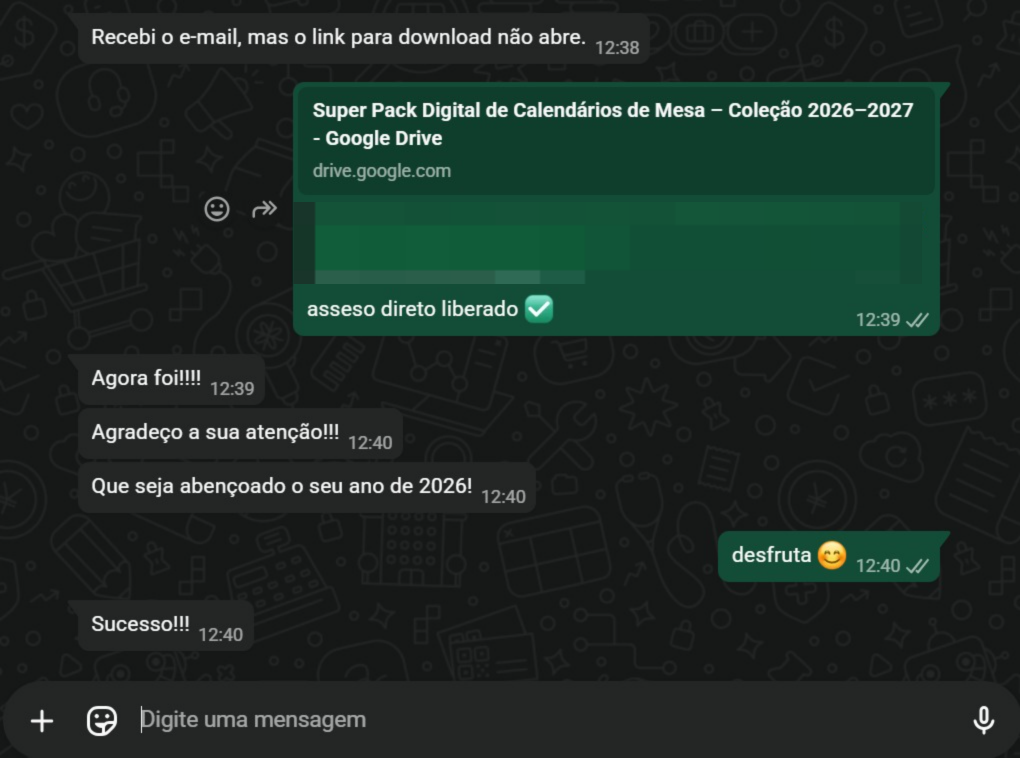Select the "Agora foi!!!!" message

click(x=146, y=379)
